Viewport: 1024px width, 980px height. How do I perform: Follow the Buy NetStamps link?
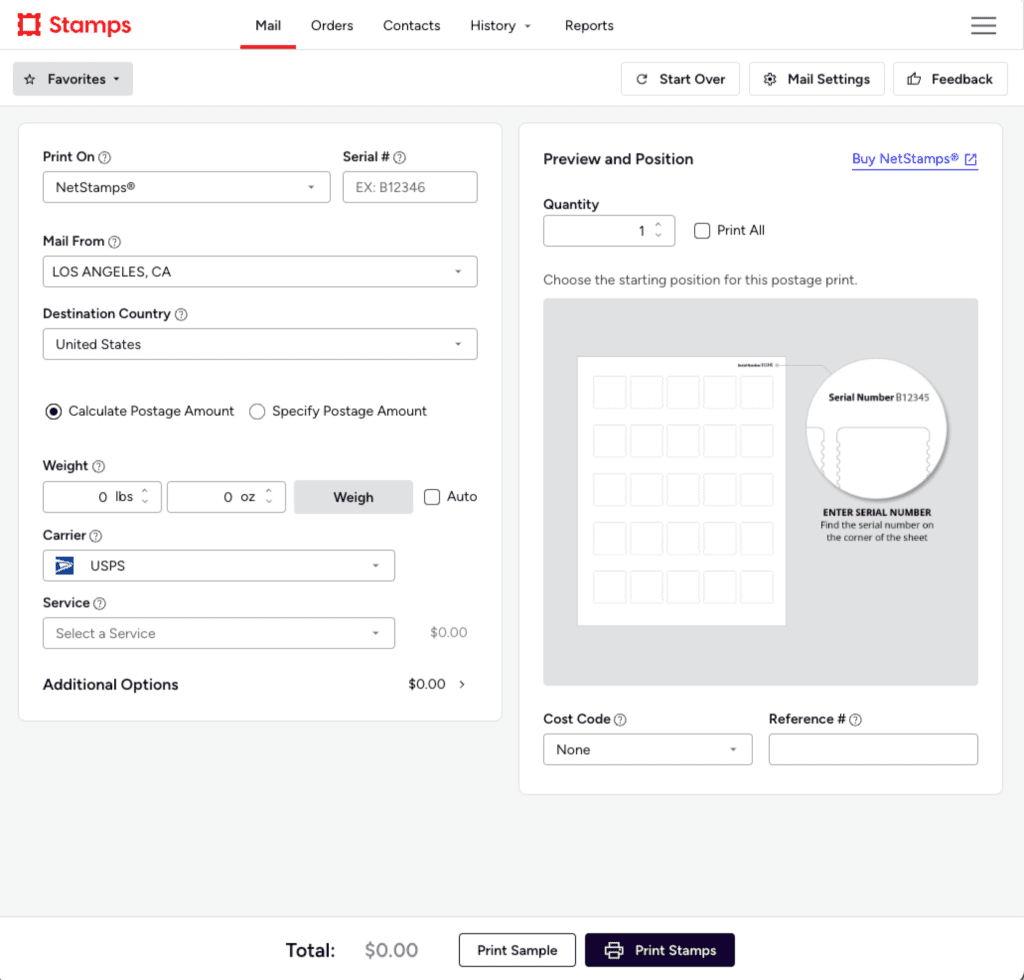pyautogui.click(x=914, y=159)
